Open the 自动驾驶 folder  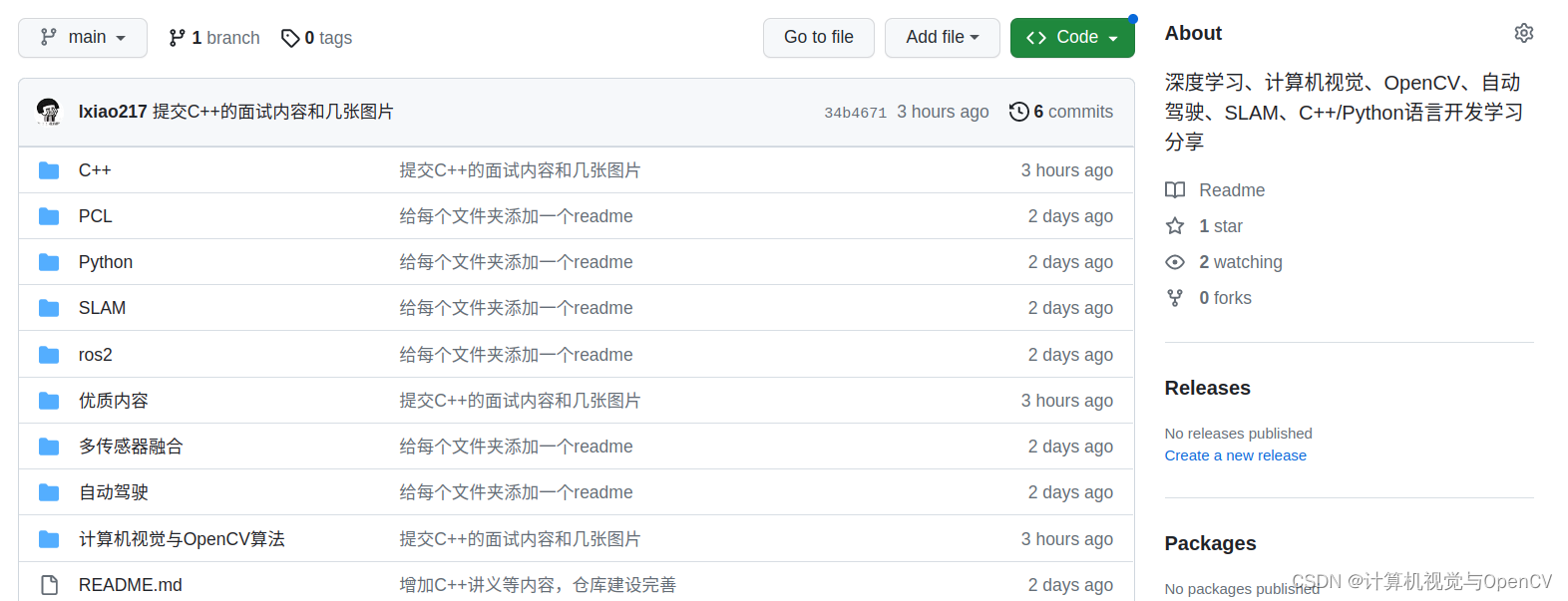[x=114, y=492]
